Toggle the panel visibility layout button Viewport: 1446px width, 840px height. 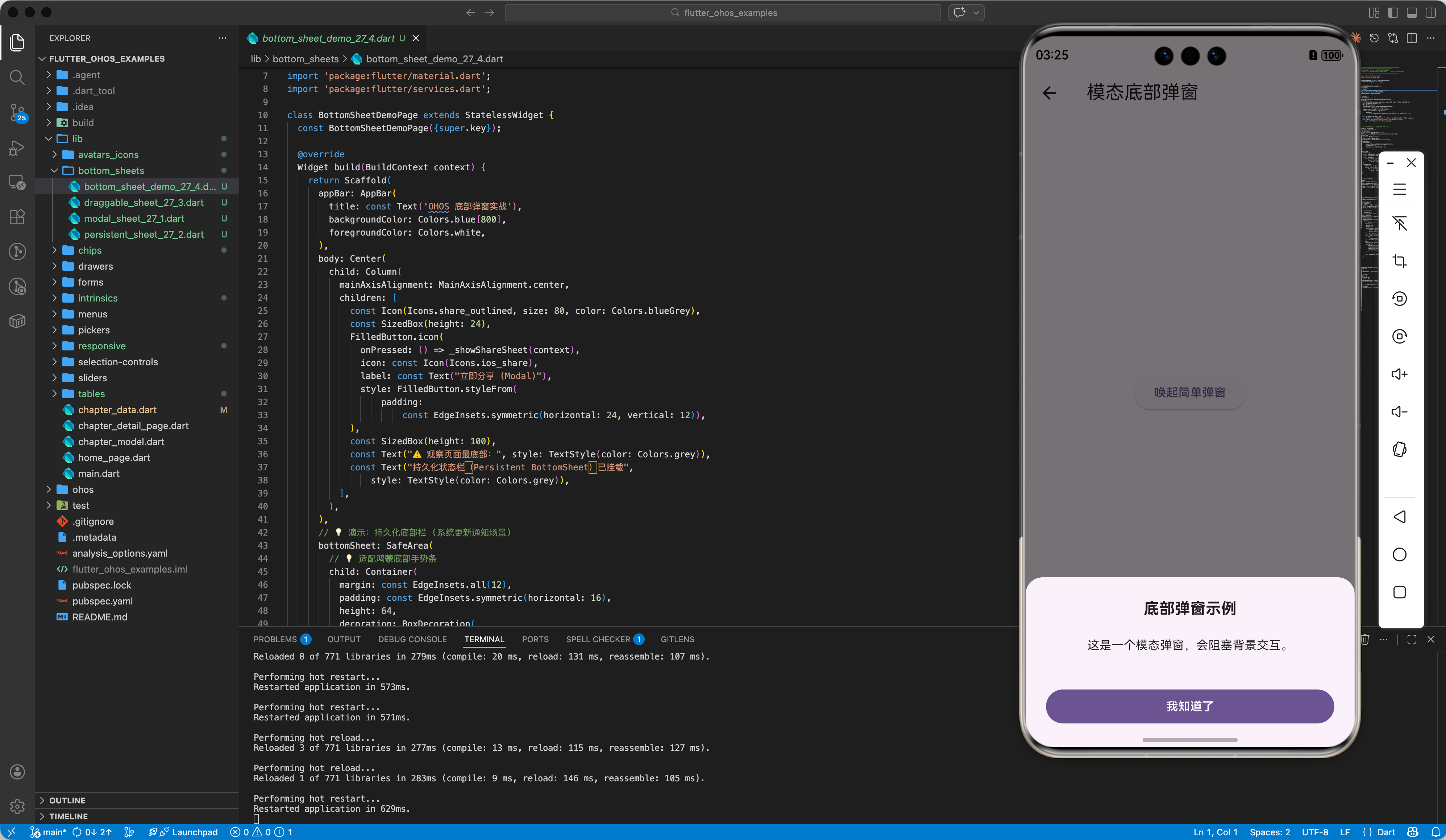pos(1412,13)
